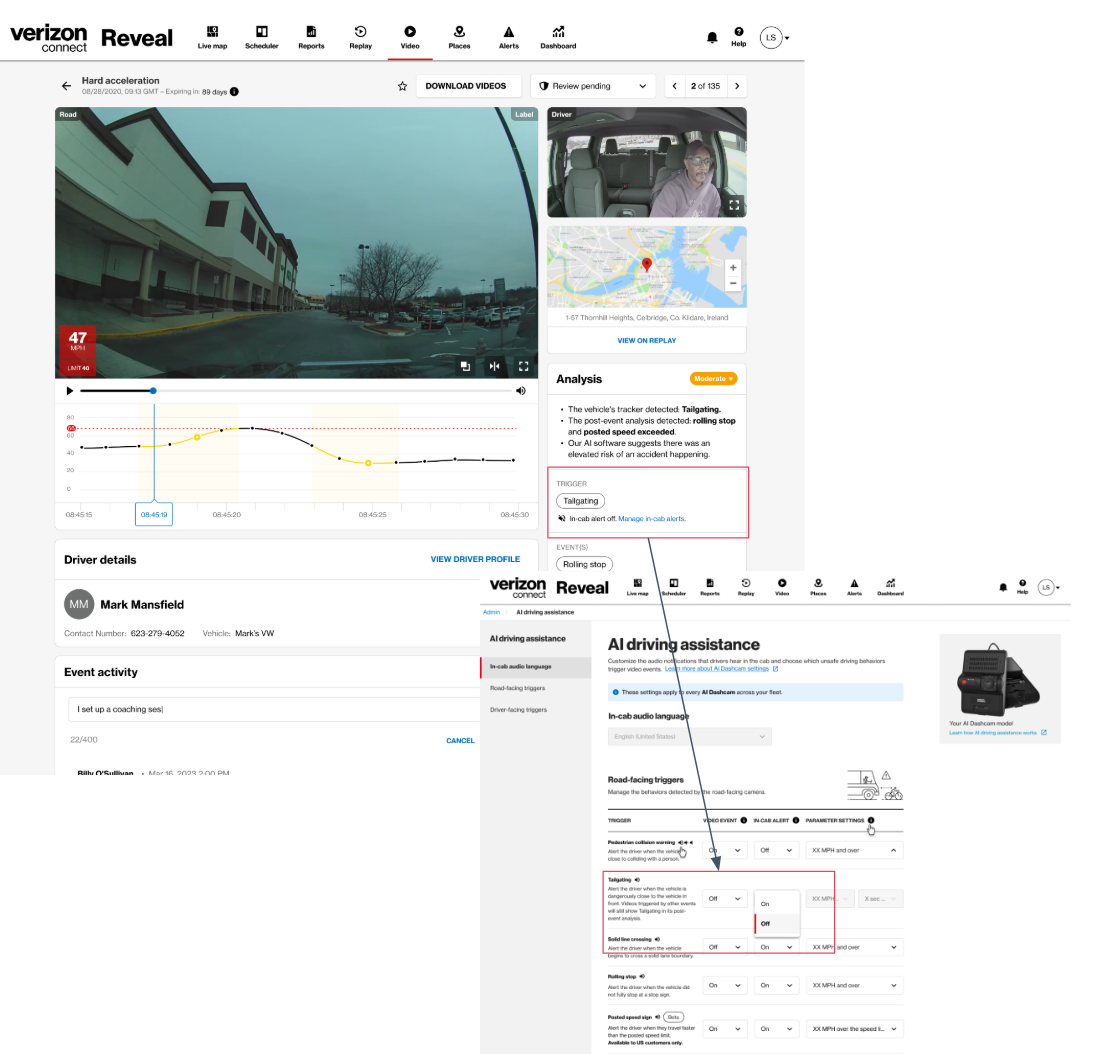Select the Video tab in the video review window
This screenshot has height=1054, width=1108.
410,37
